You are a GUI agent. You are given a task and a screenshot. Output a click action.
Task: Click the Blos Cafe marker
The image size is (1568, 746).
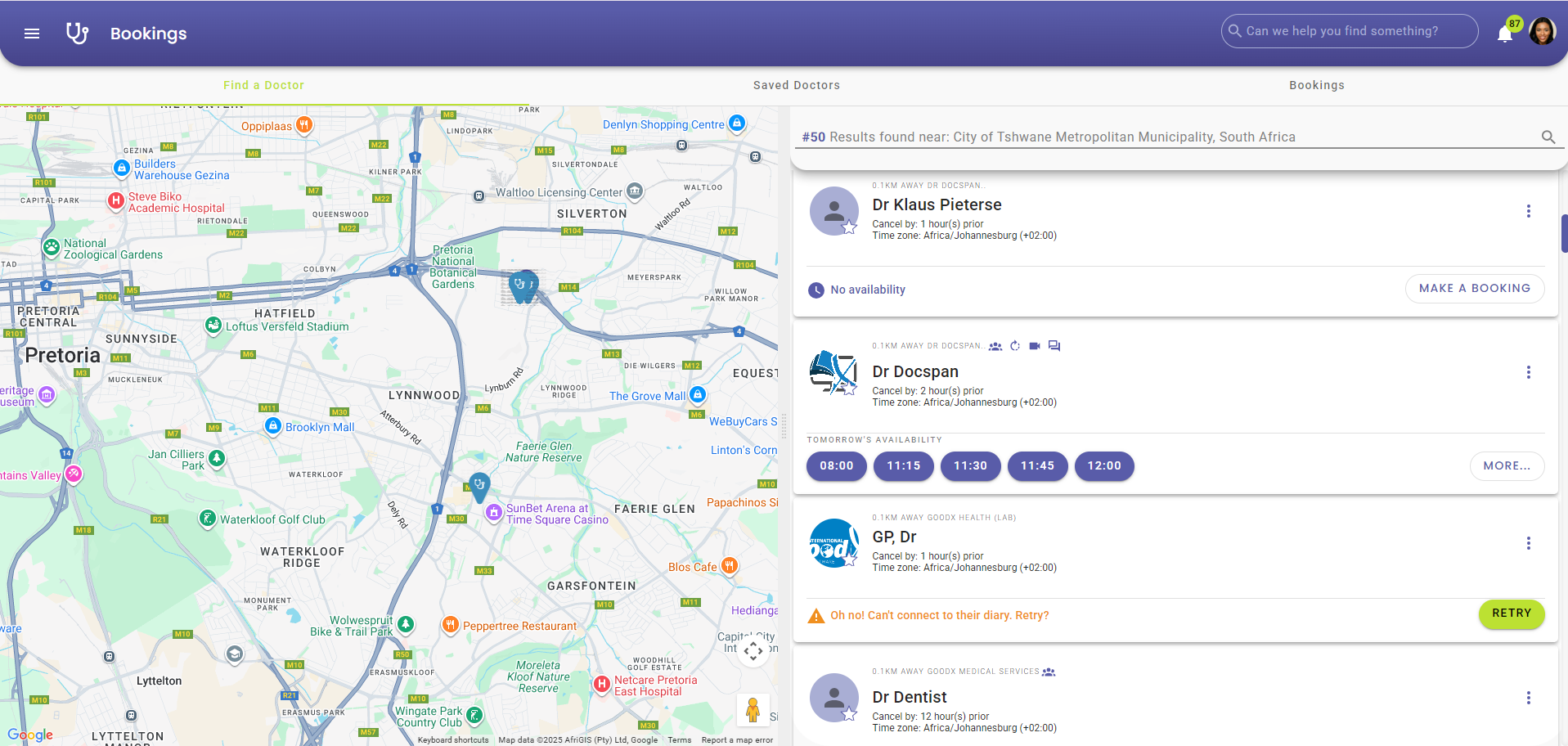click(730, 565)
